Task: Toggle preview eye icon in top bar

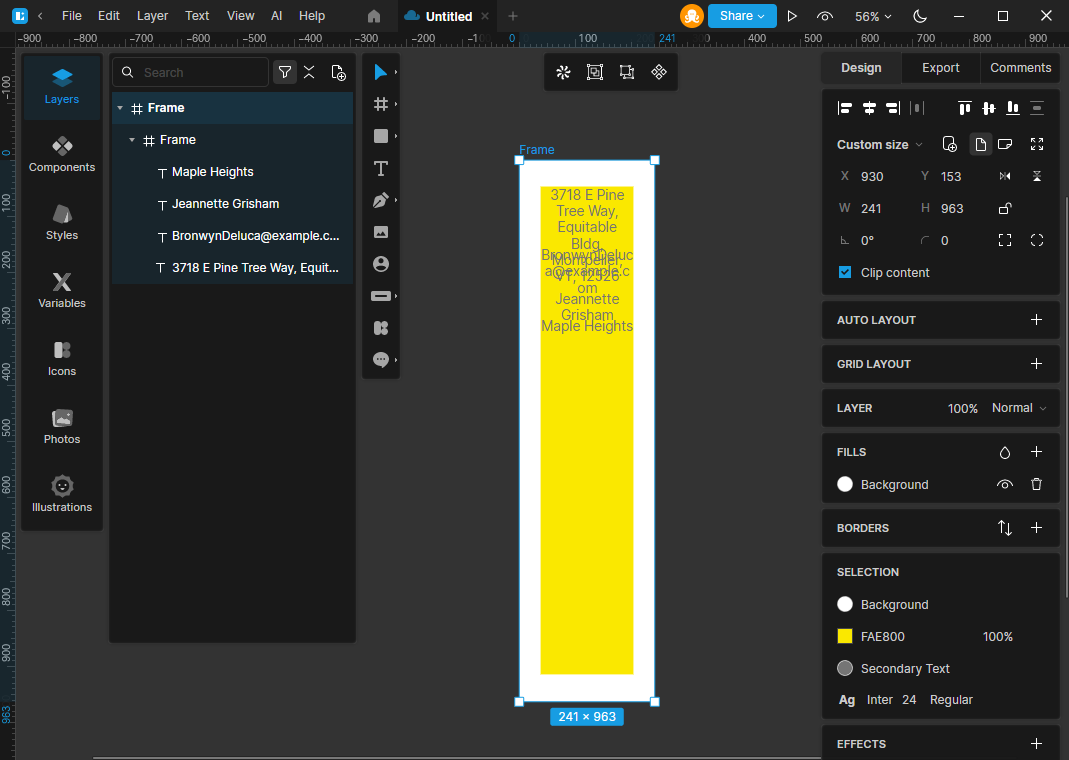Action: click(x=825, y=16)
